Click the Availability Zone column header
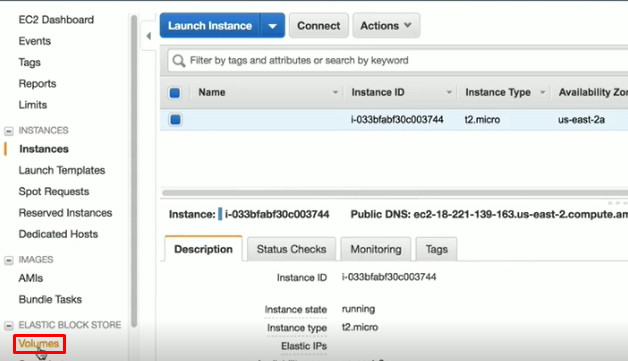The height and width of the screenshot is (361, 628). click(593, 93)
